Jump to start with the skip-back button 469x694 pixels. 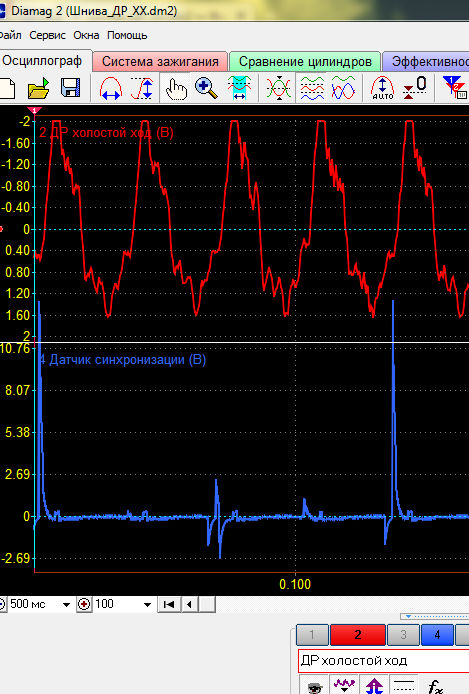169,604
